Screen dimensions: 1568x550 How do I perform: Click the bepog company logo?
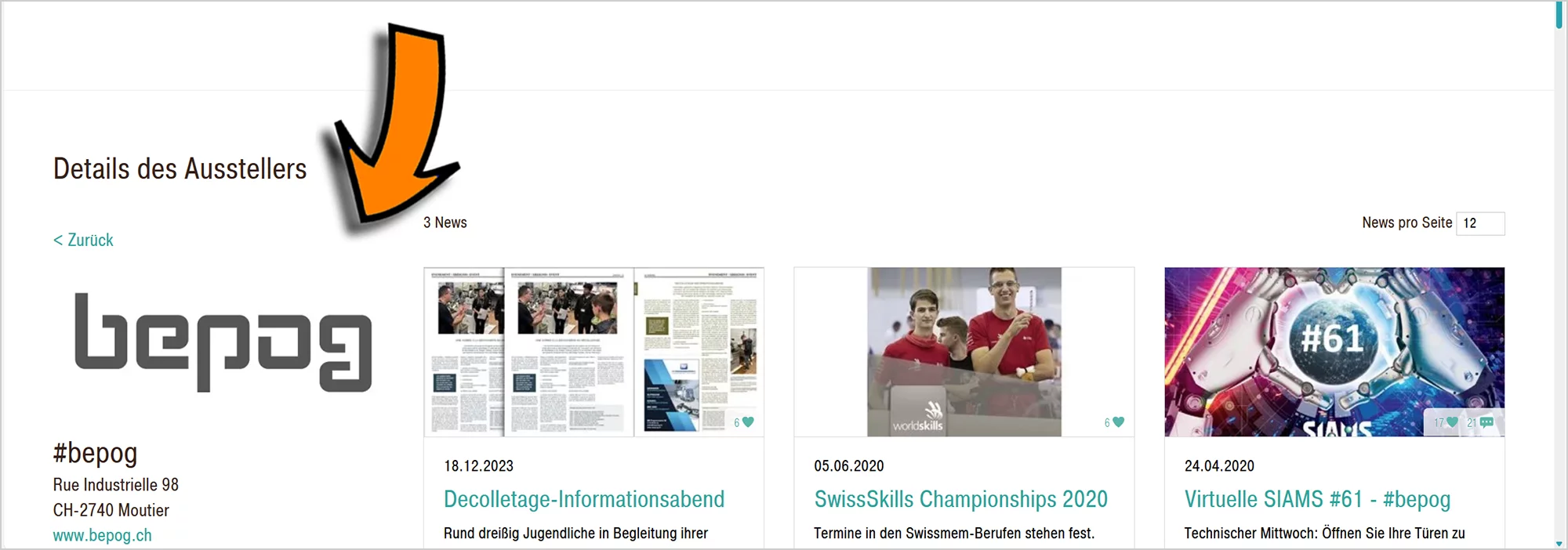[223, 342]
